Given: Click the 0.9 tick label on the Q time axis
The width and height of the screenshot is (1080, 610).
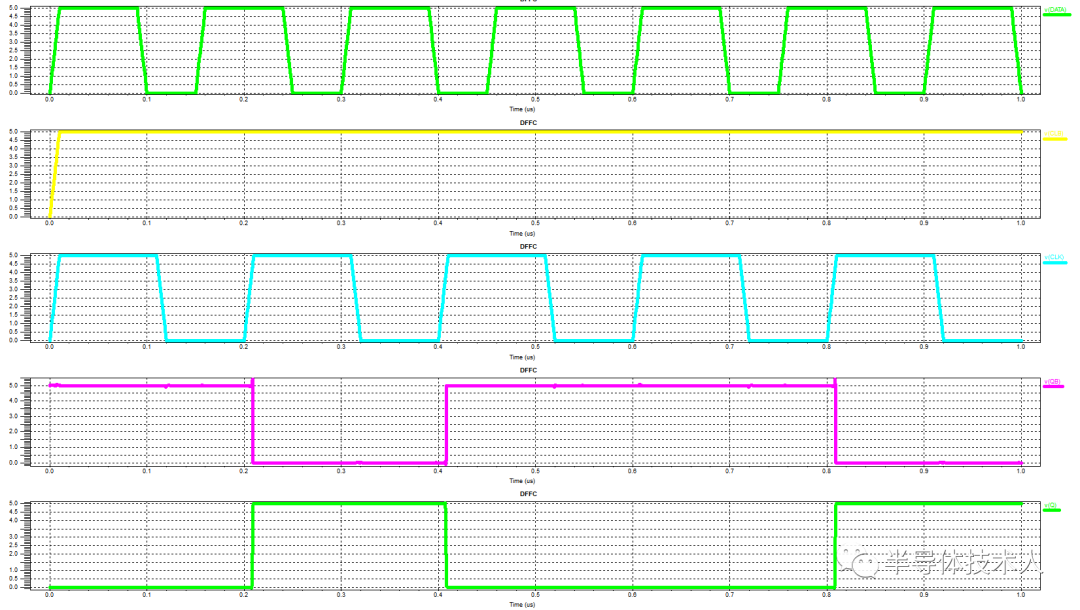Looking at the screenshot, I should pos(924,595).
